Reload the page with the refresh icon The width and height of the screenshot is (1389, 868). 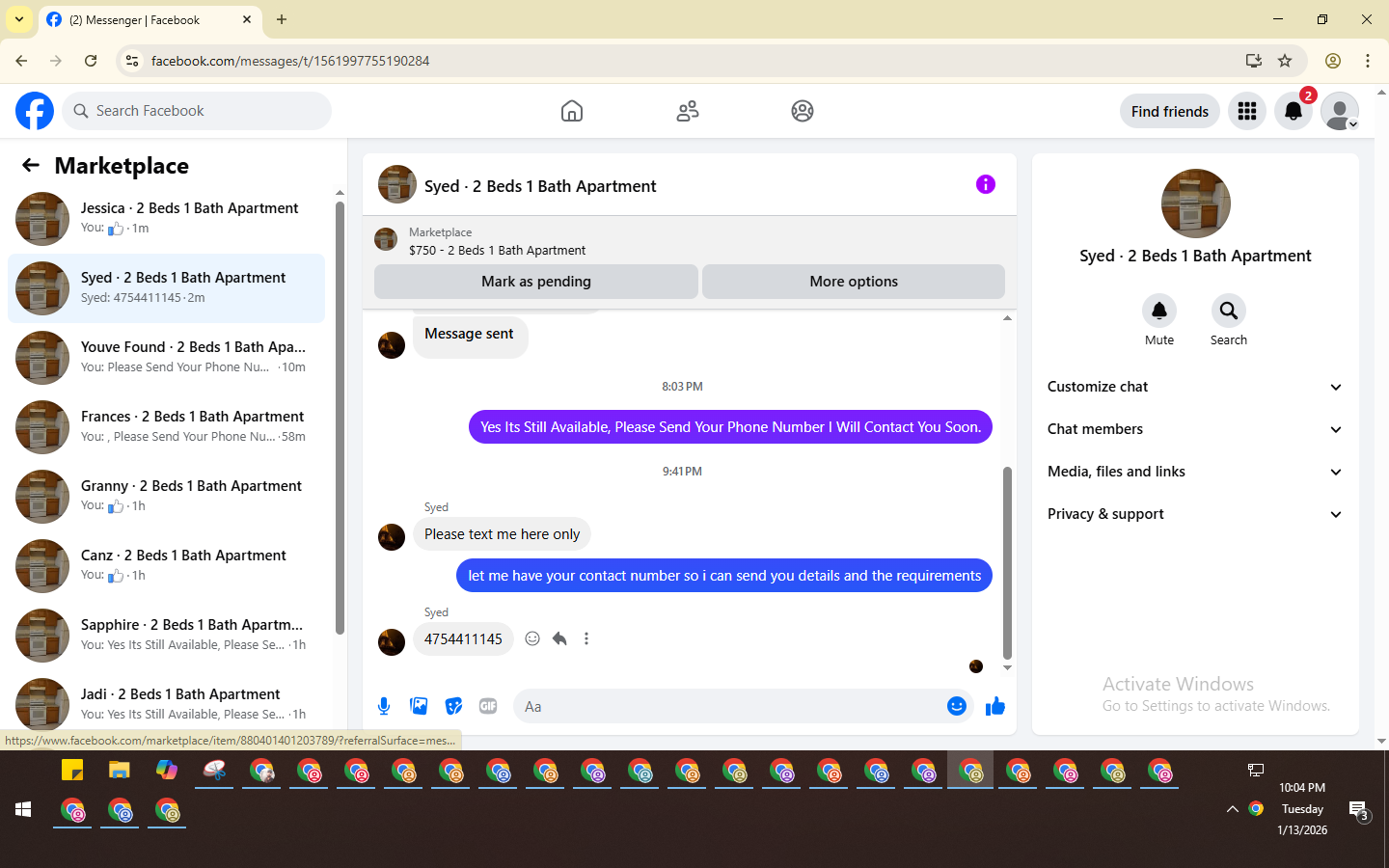coord(91,61)
